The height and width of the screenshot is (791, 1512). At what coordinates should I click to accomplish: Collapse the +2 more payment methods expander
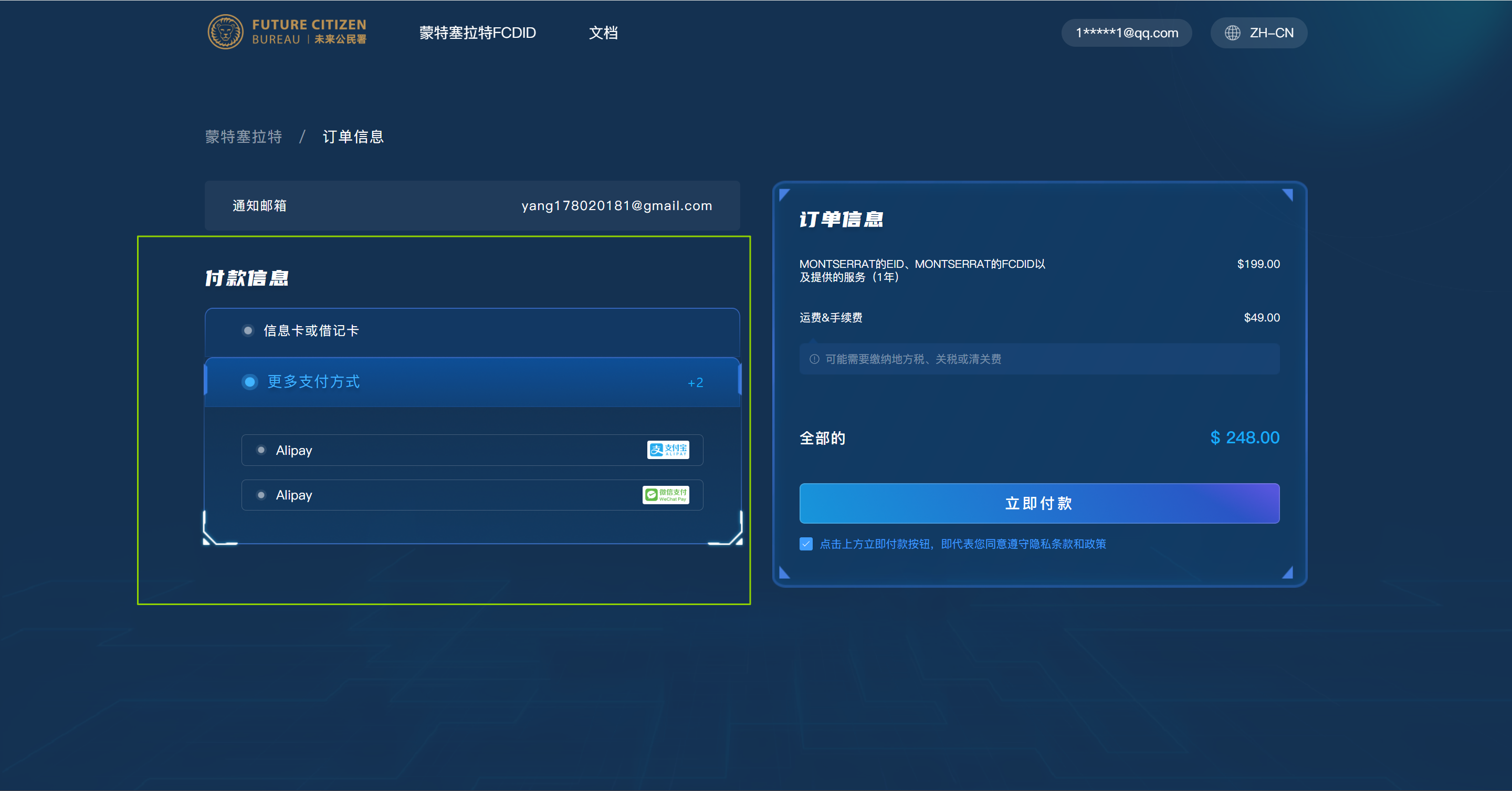coord(695,382)
